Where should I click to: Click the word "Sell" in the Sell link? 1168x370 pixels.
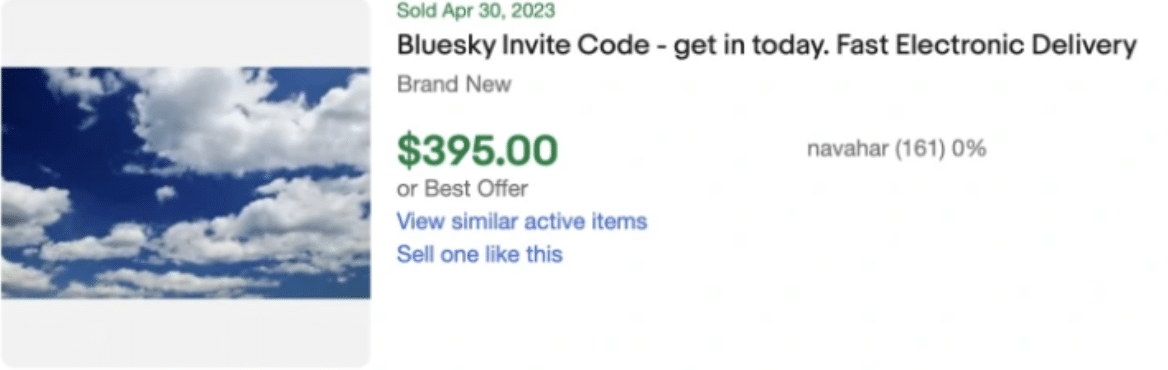point(413,255)
